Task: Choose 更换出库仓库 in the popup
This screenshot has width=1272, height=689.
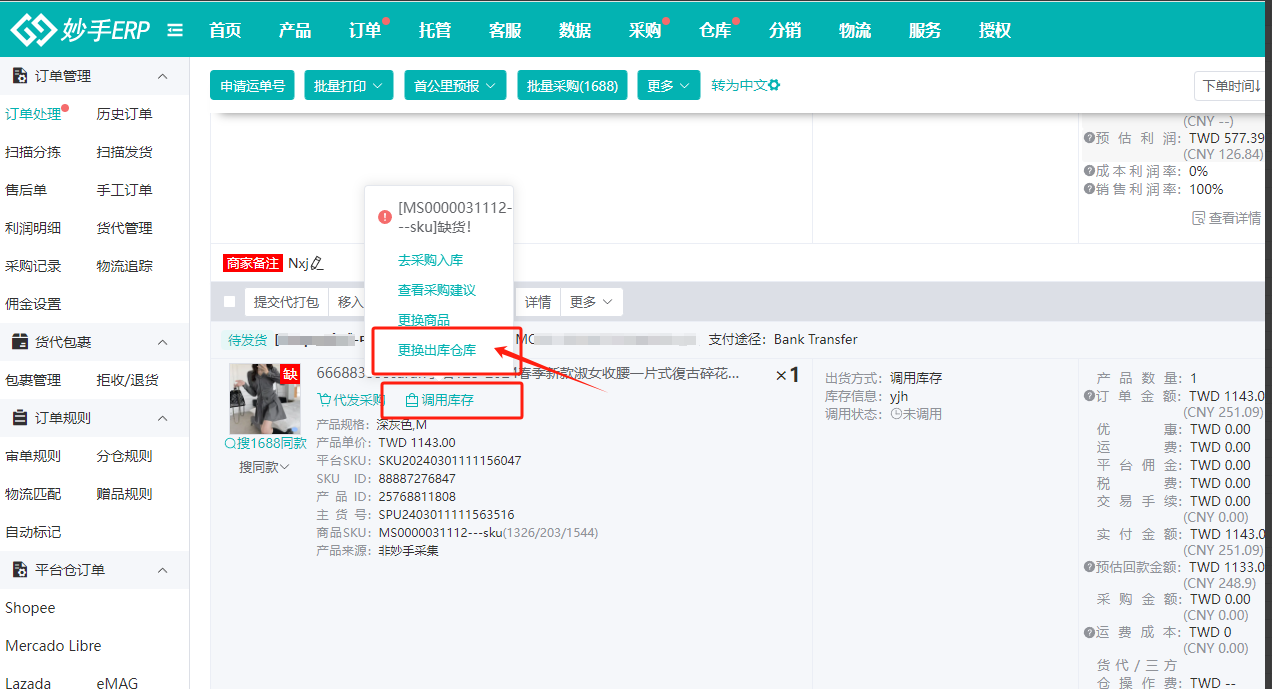Action: click(437, 350)
